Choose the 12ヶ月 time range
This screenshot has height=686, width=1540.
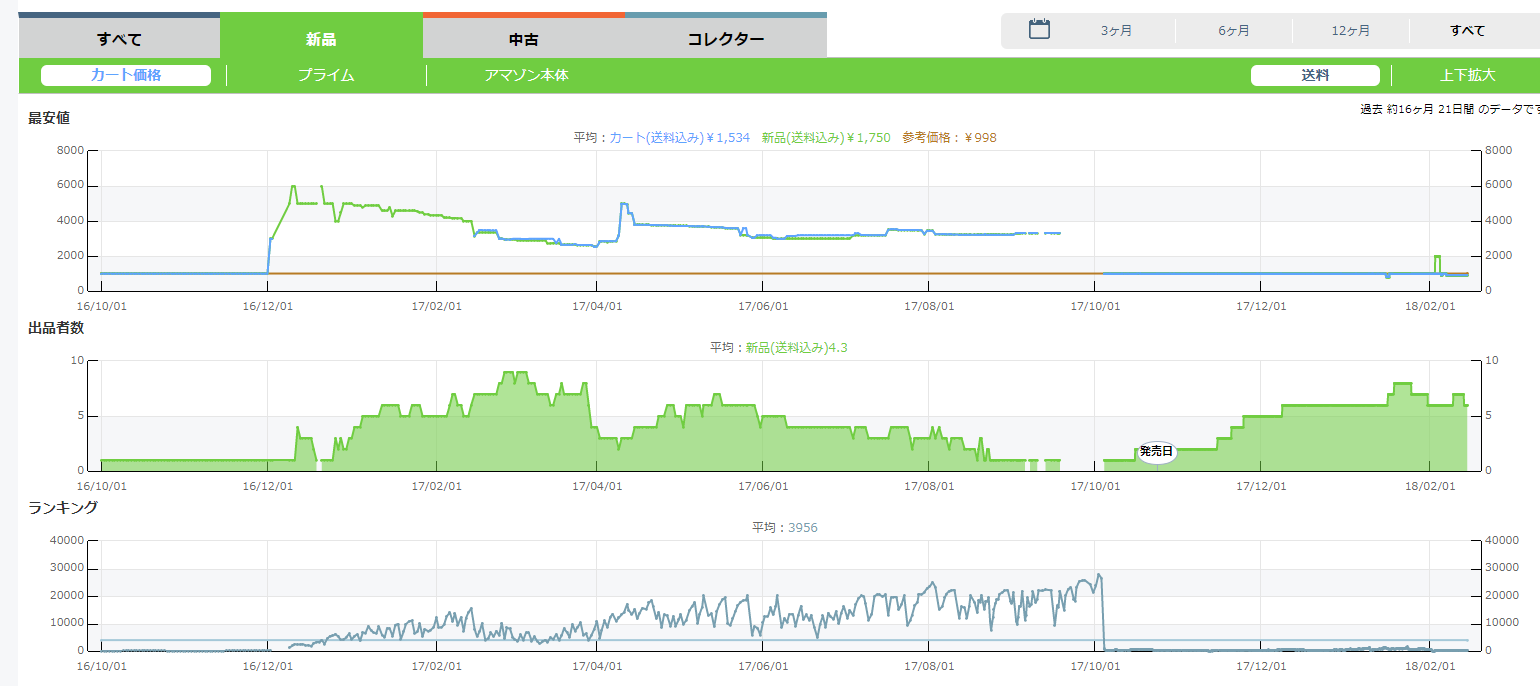tap(1350, 31)
